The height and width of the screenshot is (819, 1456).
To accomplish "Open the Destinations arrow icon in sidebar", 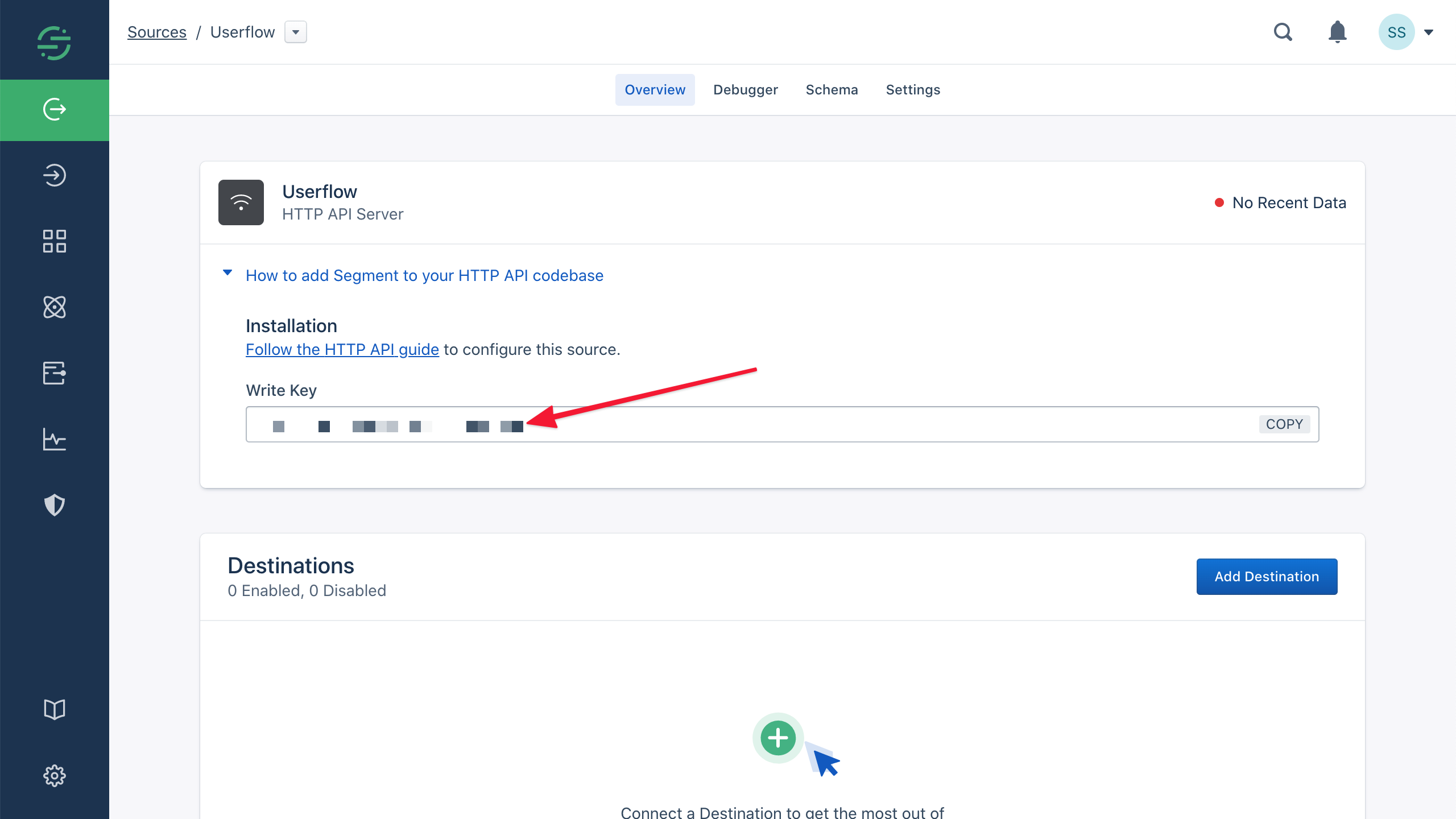I will click(x=55, y=175).
